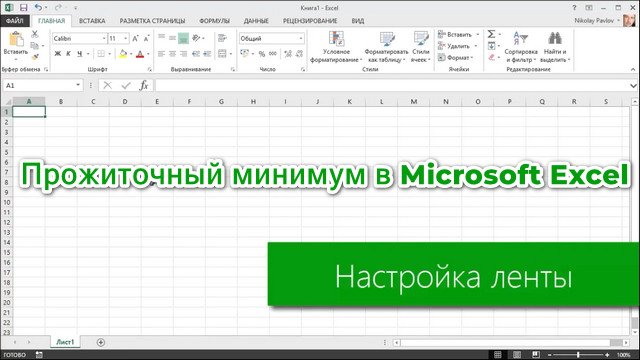This screenshot has height=360, width=640.
Task: Click in the formula bar
Action: pyautogui.click(x=392, y=85)
